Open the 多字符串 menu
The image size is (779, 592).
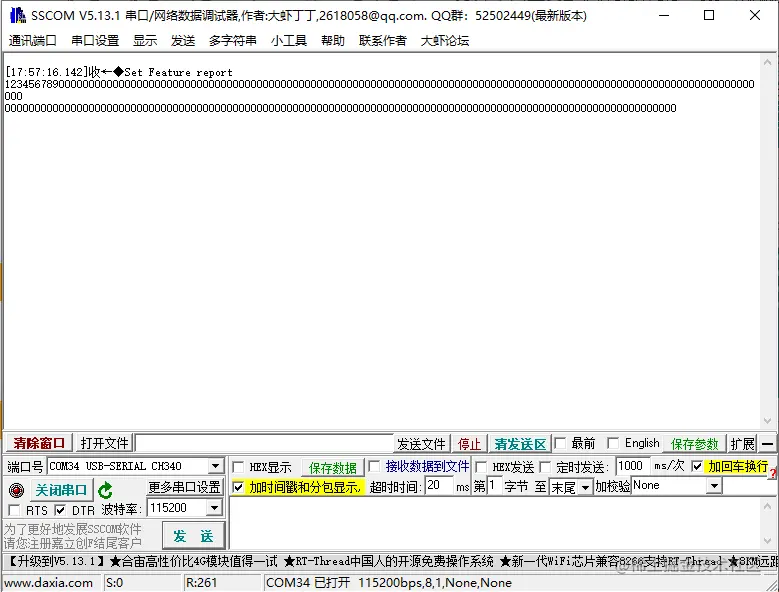click(x=233, y=41)
